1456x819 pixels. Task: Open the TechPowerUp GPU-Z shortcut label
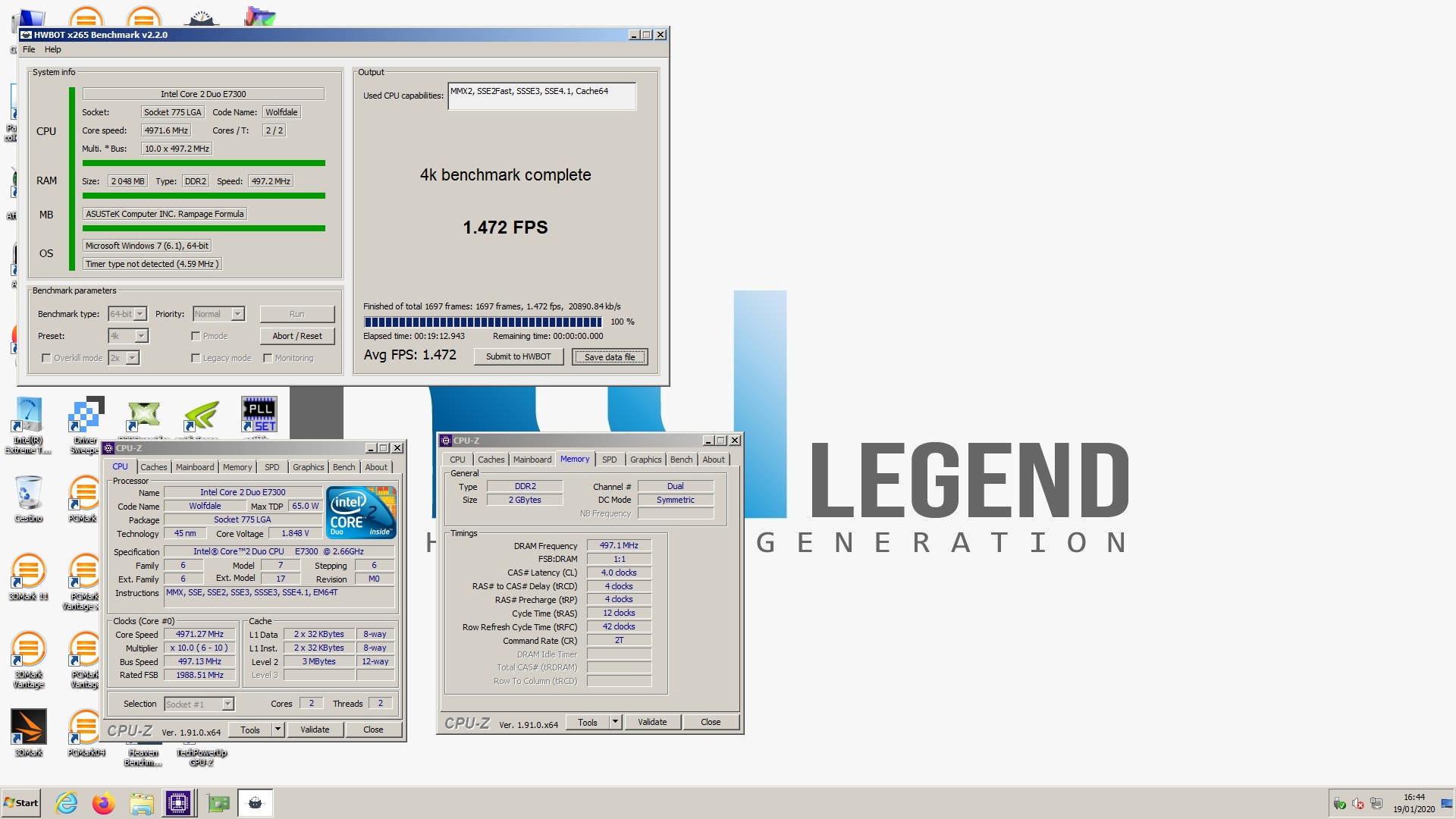[202, 758]
